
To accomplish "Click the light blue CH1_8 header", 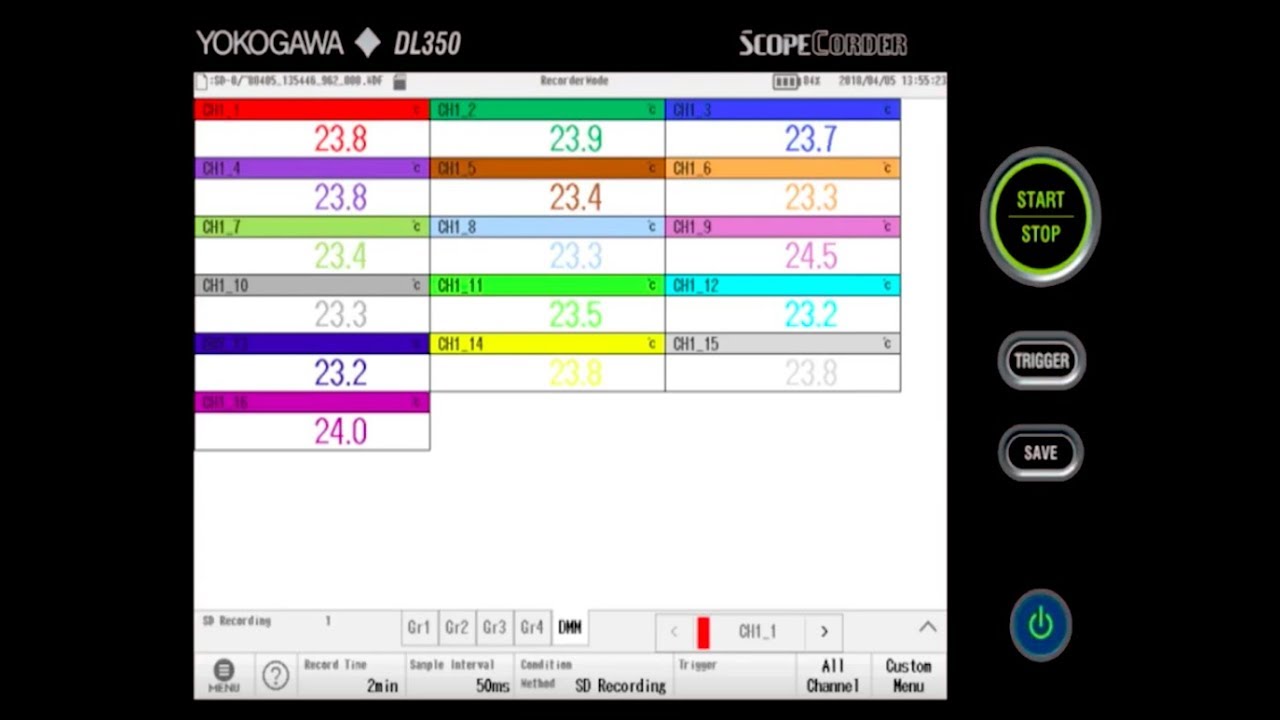I will tap(547, 227).
